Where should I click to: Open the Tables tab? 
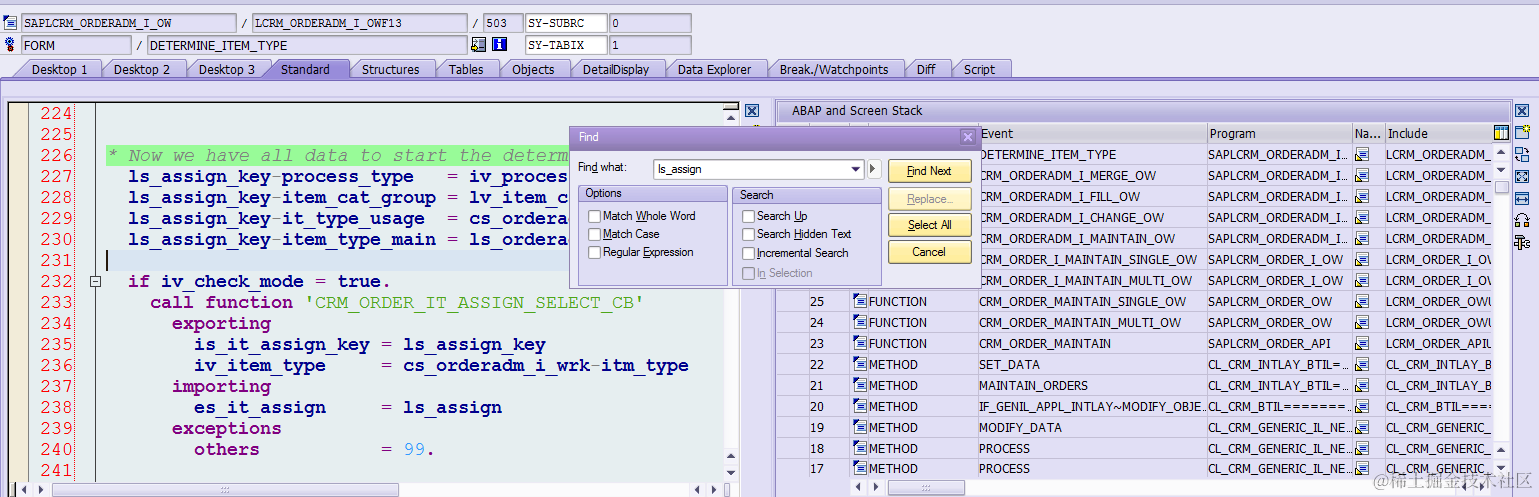(466, 69)
